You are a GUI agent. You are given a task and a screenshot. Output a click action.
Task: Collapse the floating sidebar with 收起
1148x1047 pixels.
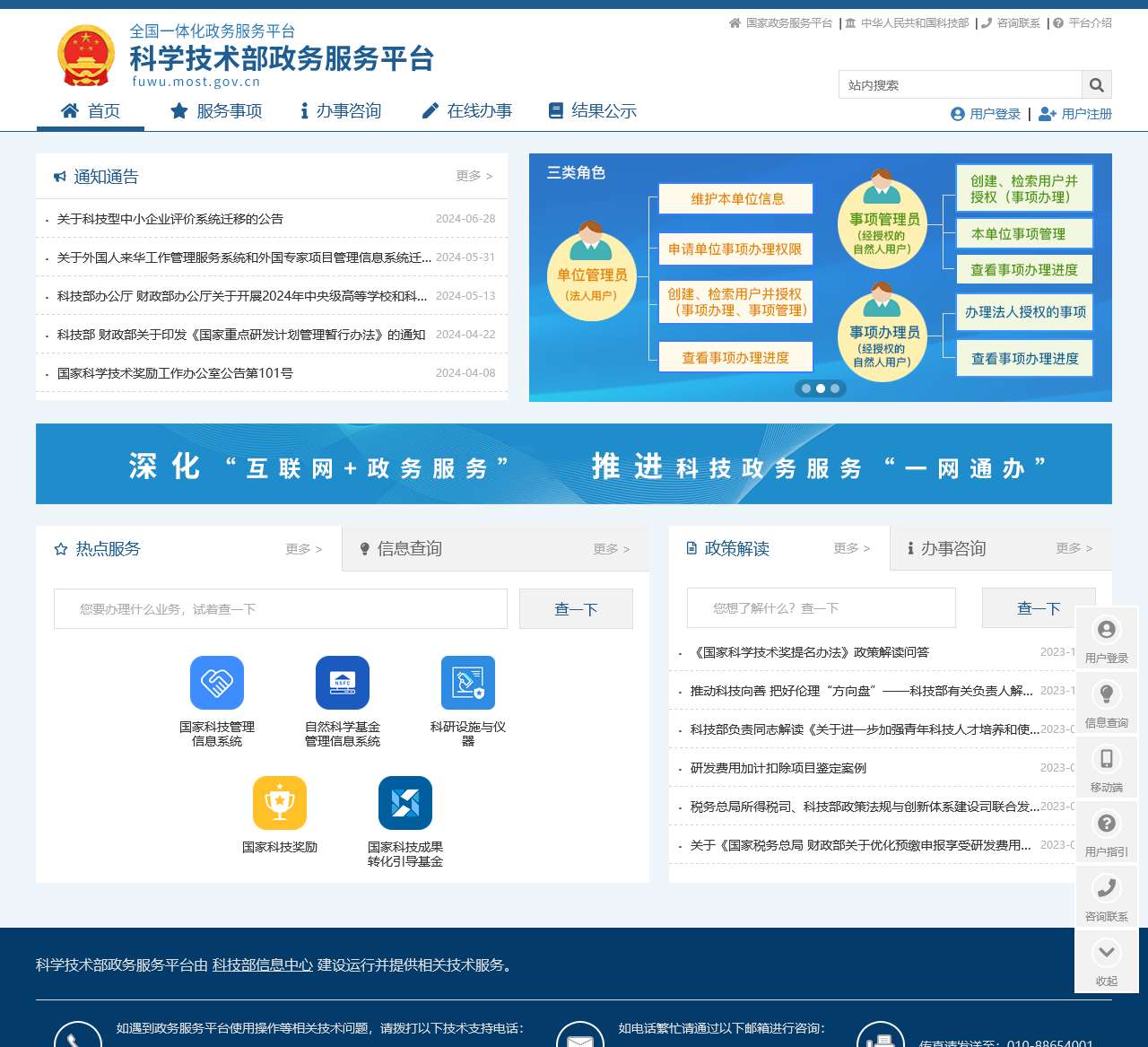[x=1107, y=953]
